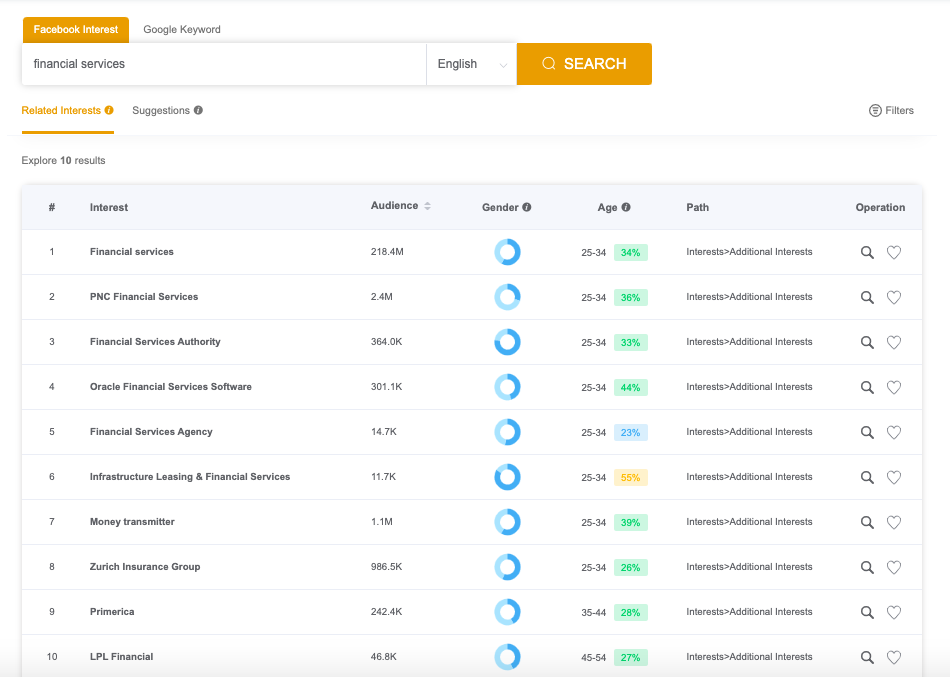
Task: Search icon for LPL Financial row
Action: [x=867, y=657]
